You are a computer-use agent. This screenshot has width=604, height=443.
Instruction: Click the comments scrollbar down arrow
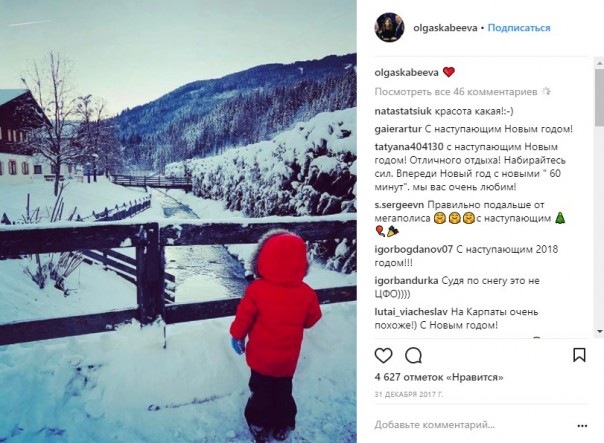point(599,331)
